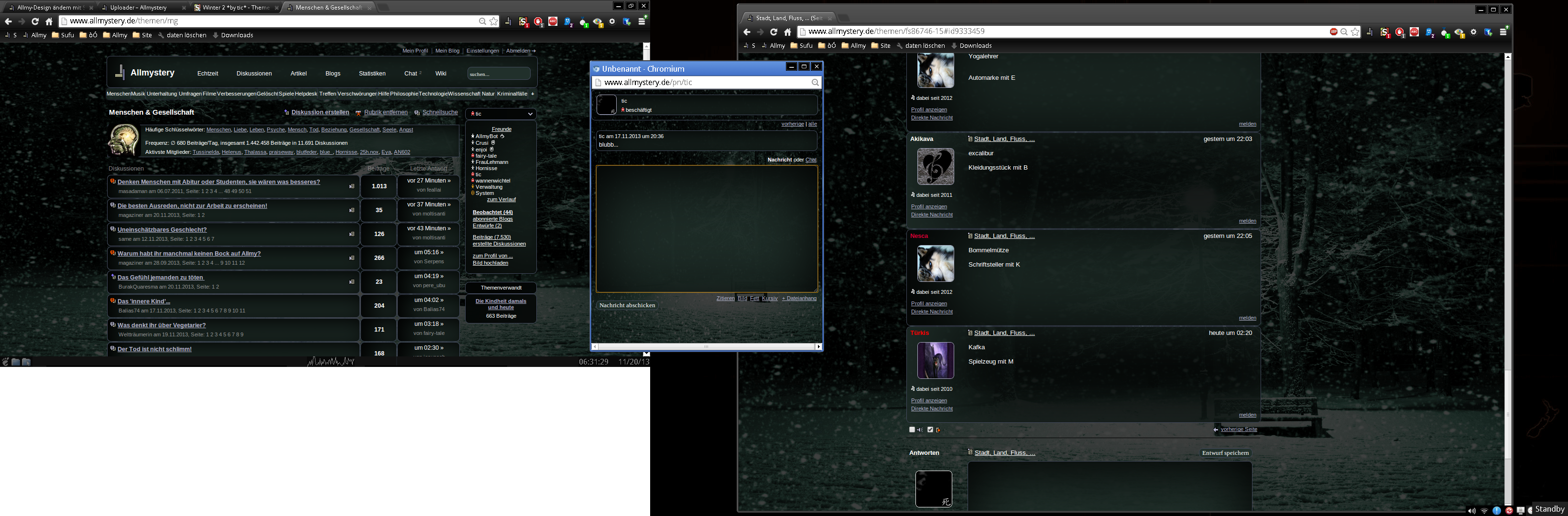Click Entwurf speichern button
The width and height of the screenshot is (1568, 516).
(x=1225, y=453)
